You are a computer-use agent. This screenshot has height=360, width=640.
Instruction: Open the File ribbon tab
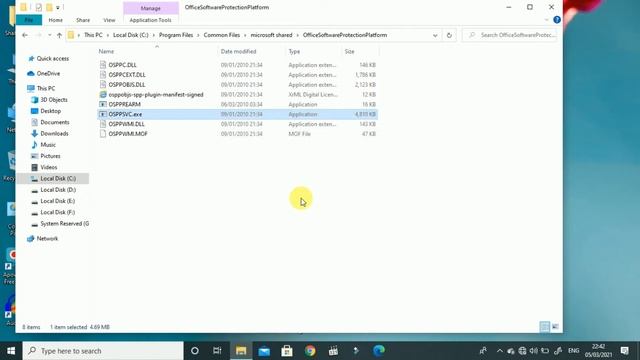tap(29, 20)
